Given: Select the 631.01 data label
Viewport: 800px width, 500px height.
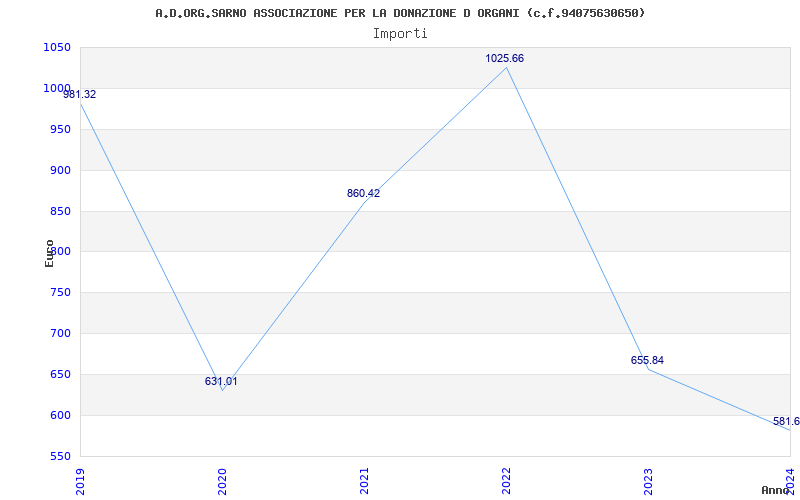Looking at the screenshot, I should click(221, 381).
